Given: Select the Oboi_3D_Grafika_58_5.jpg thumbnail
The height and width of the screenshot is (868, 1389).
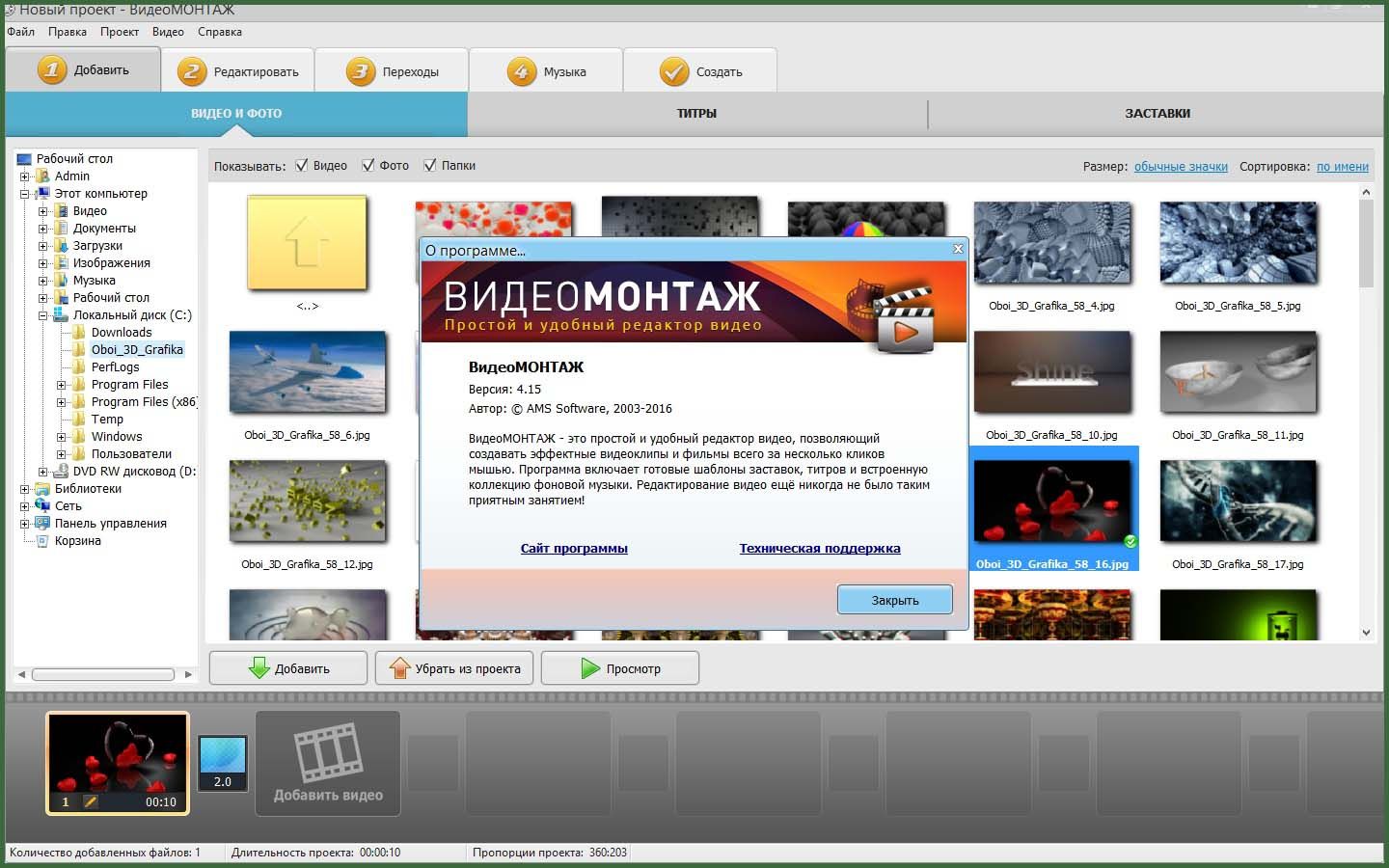Looking at the screenshot, I should pos(1238,244).
